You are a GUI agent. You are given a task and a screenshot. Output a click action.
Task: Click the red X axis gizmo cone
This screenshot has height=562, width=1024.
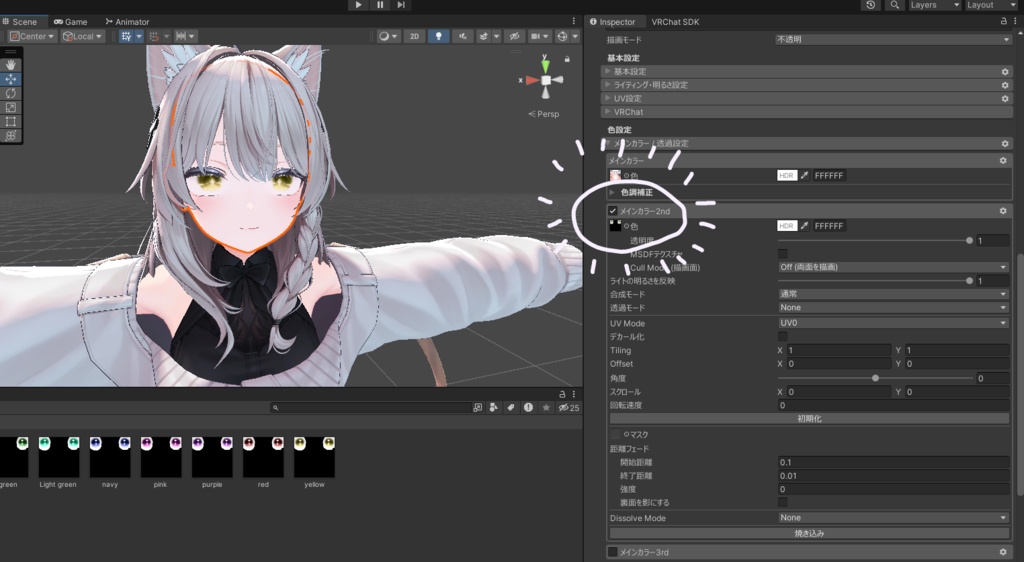(x=532, y=80)
